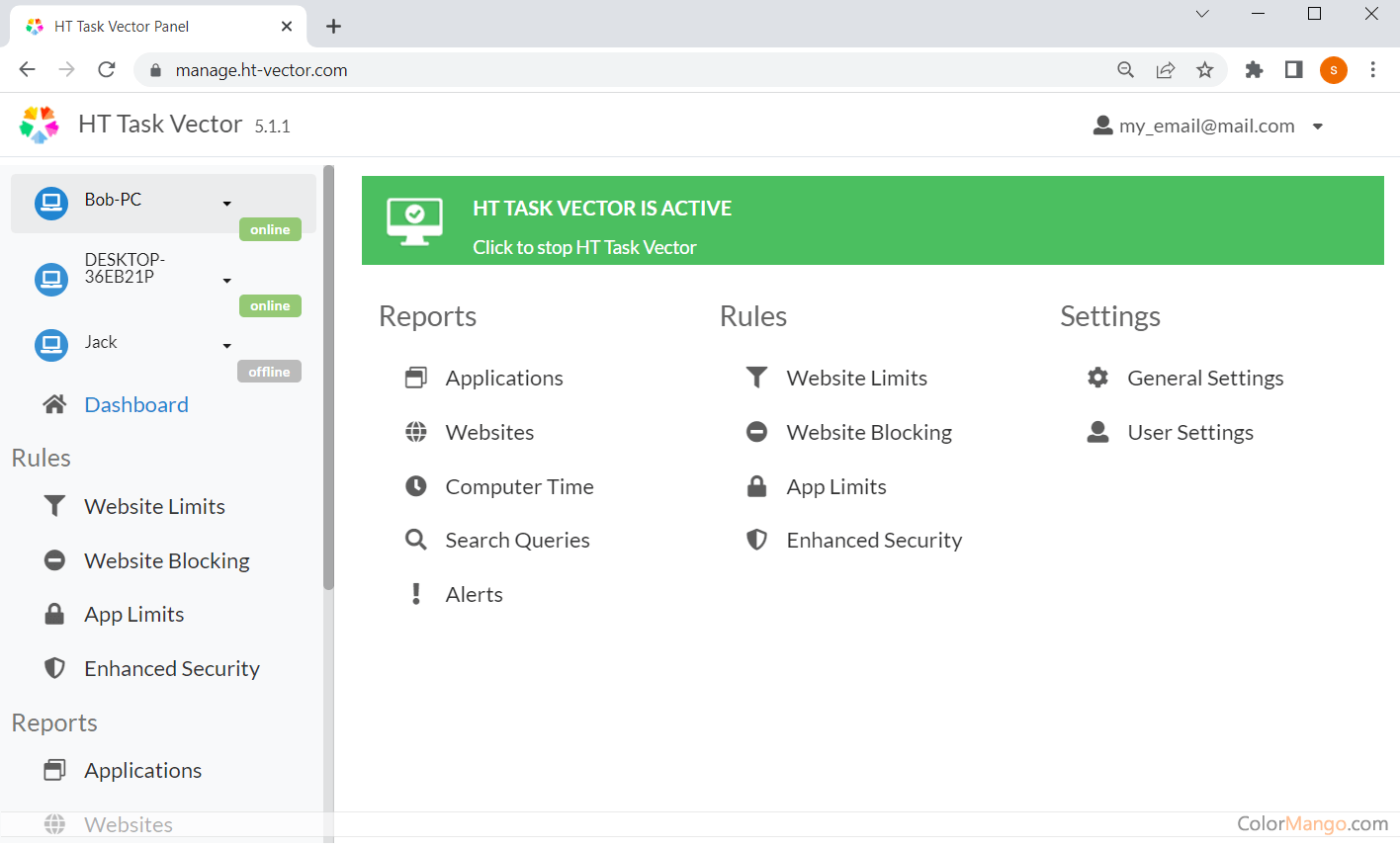Click the clock icon for Computer Time
The image size is (1400, 849).
(416, 486)
